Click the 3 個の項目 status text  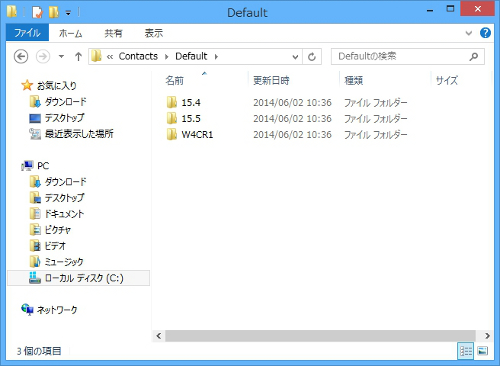39,351
